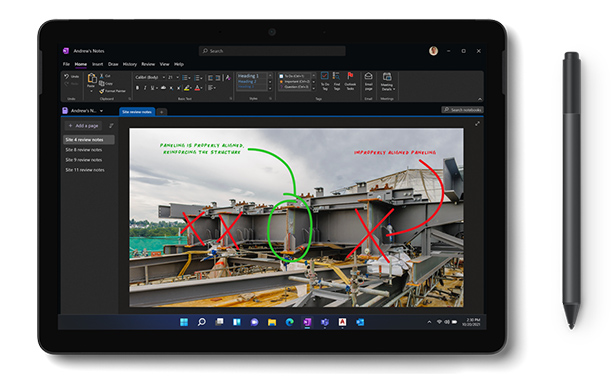Open the File menu
Image resolution: width=615 pixels, height=381 pixels.
pos(66,64)
